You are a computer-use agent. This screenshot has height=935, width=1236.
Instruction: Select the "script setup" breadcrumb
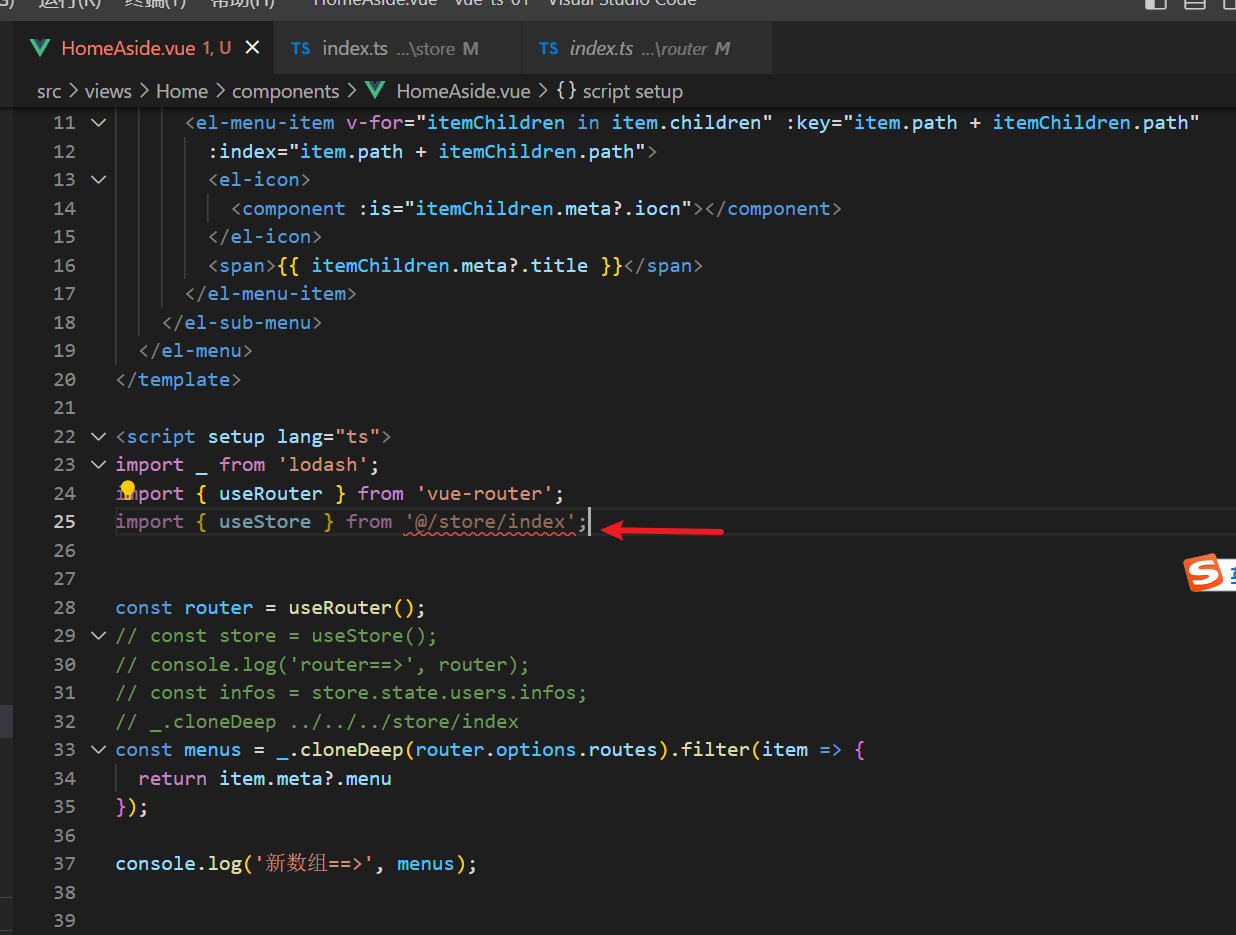click(633, 91)
